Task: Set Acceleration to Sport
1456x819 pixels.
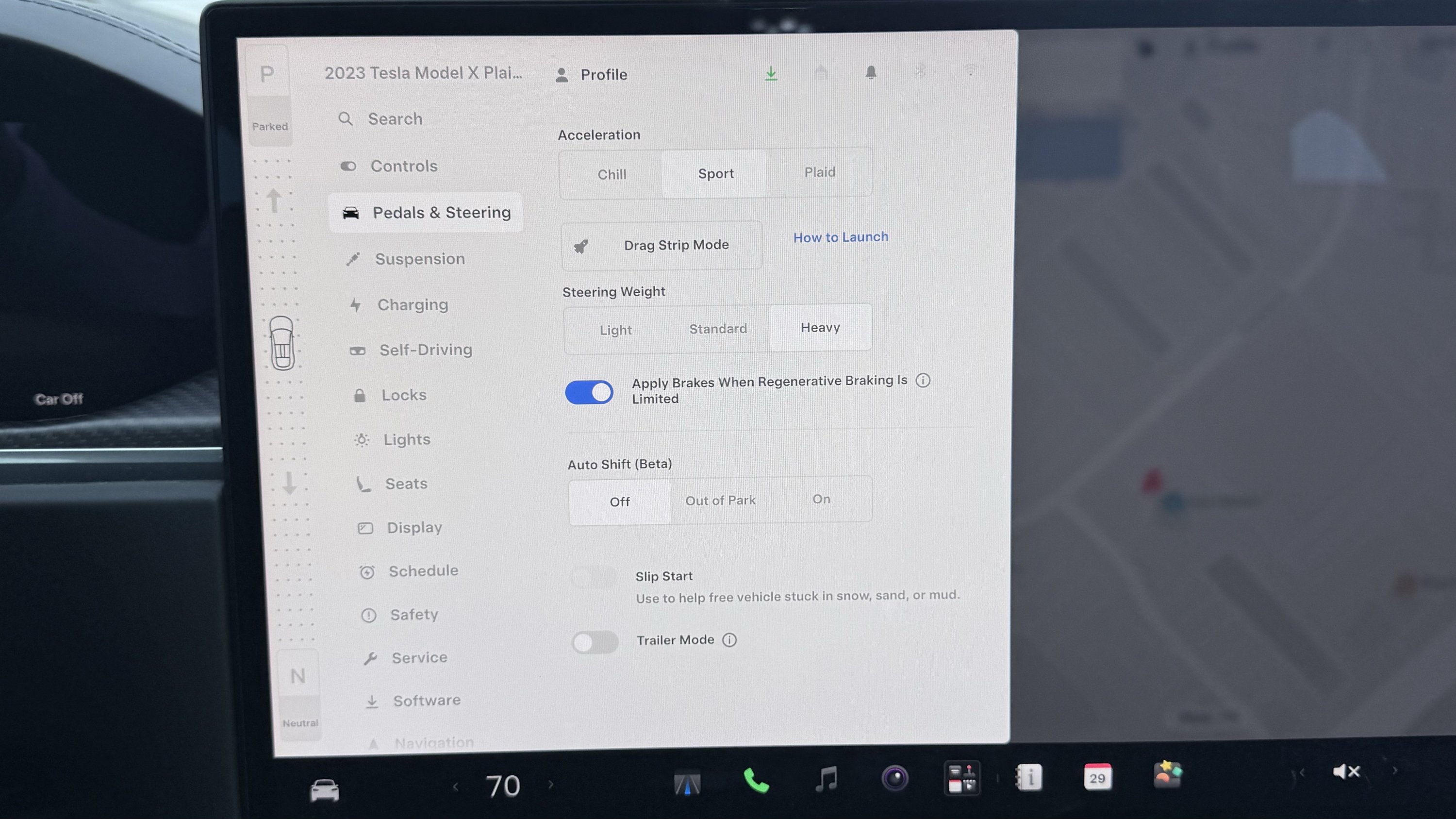Action: (x=715, y=173)
